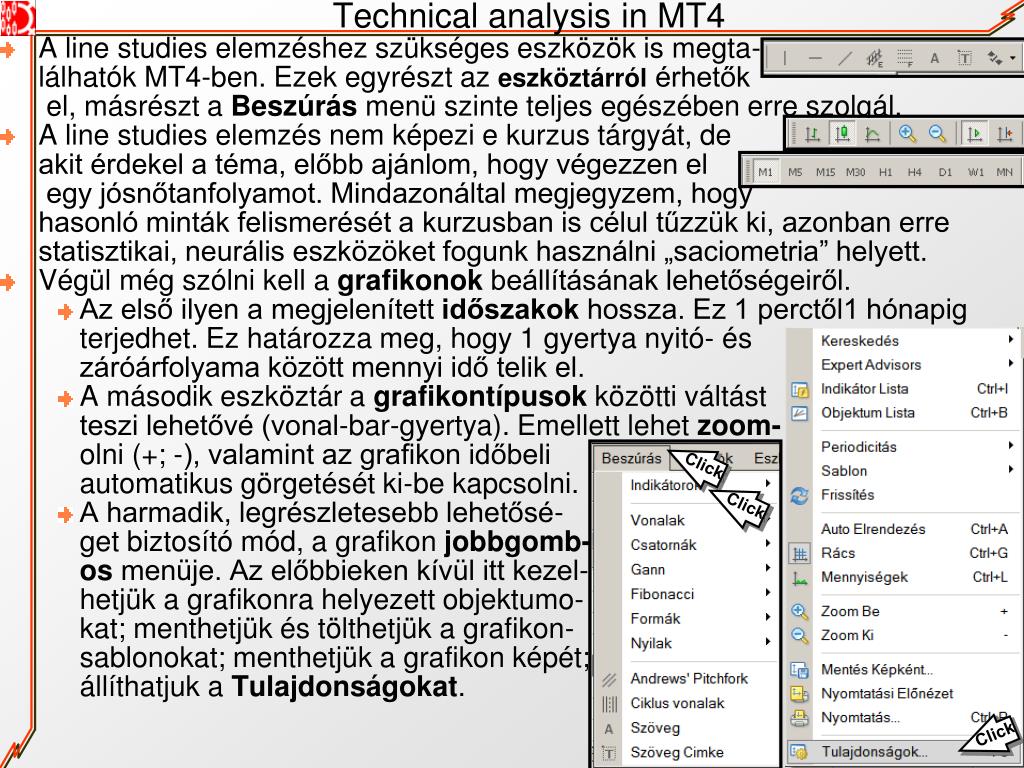Select the horizontal line drawing tool
Image resolution: width=1024 pixels, height=768 pixels.
[814, 59]
